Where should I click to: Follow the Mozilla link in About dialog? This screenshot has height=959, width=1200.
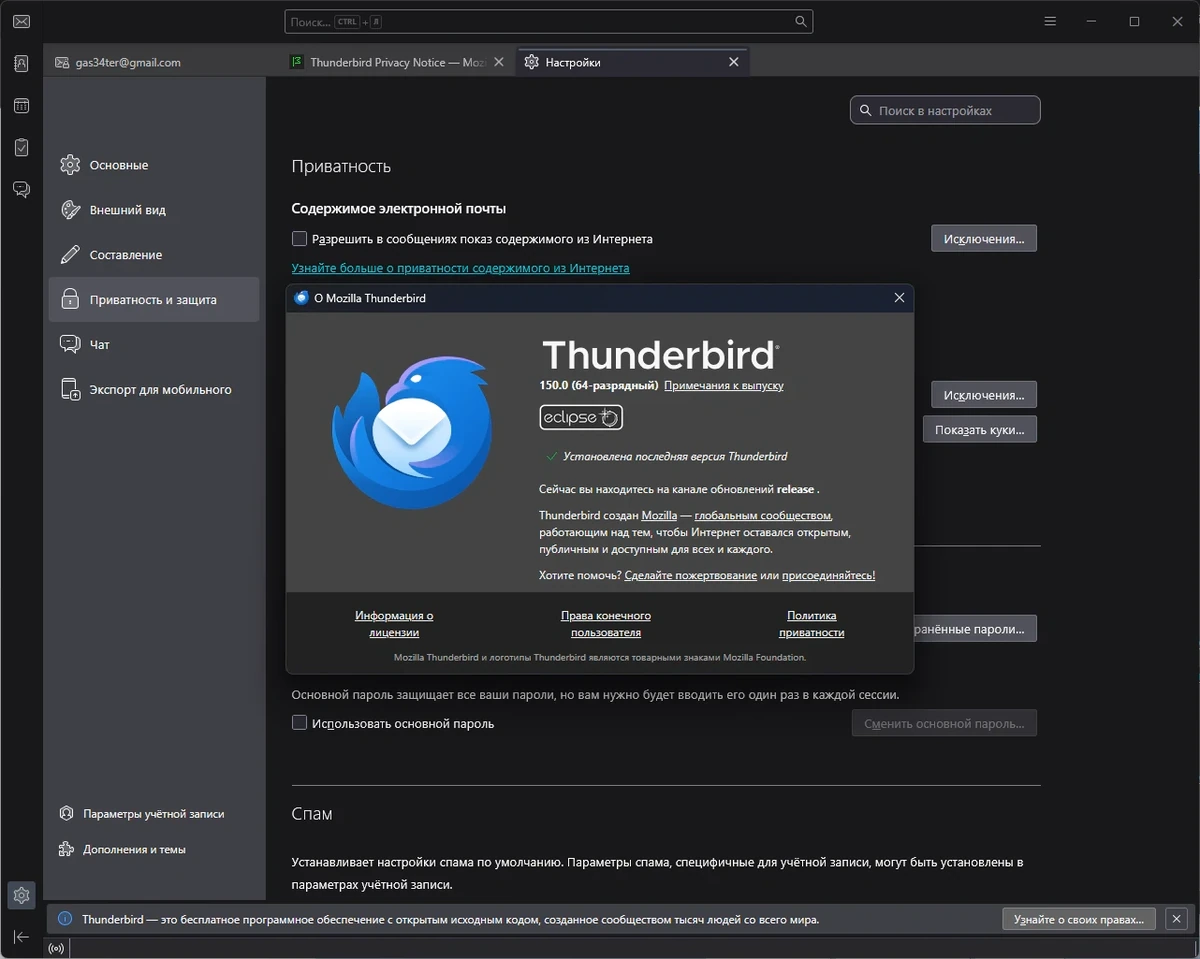pos(659,515)
